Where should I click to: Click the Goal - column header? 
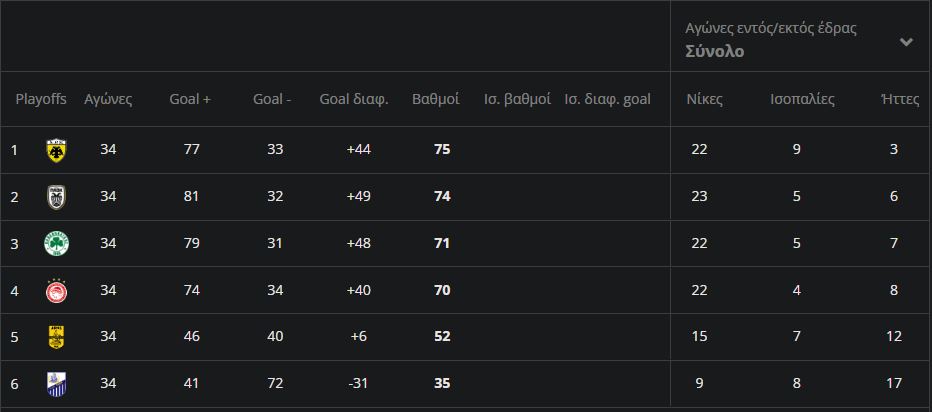pos(272,99)
